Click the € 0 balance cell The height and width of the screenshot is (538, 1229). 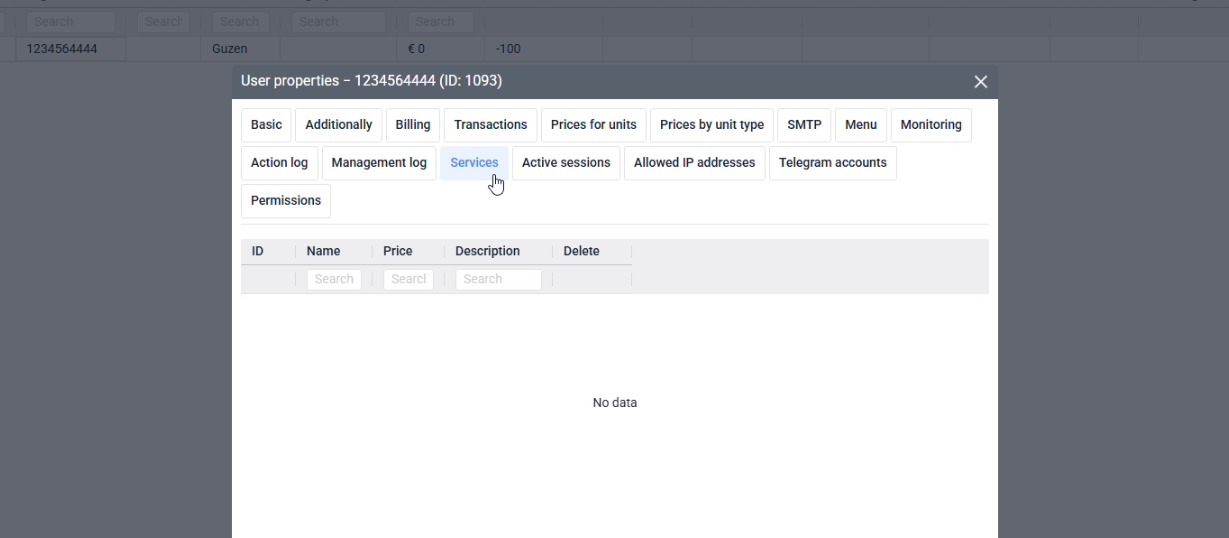tap(416, 49)
